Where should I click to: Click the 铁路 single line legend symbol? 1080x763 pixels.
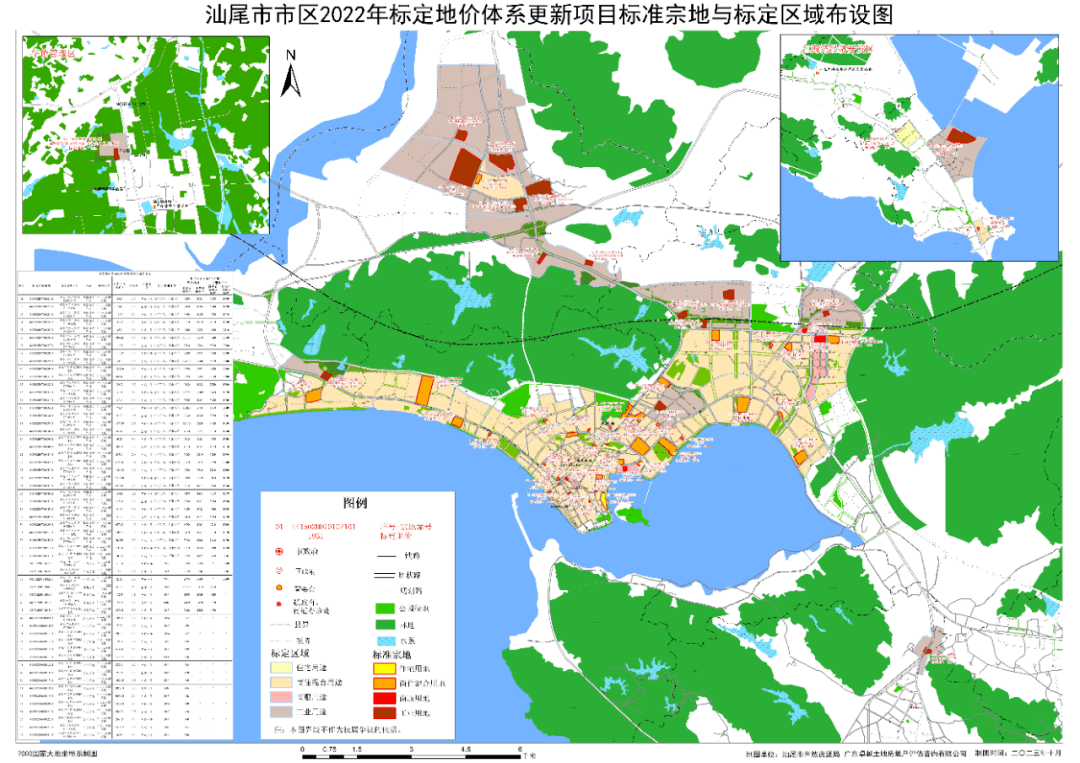pos(386,556)
